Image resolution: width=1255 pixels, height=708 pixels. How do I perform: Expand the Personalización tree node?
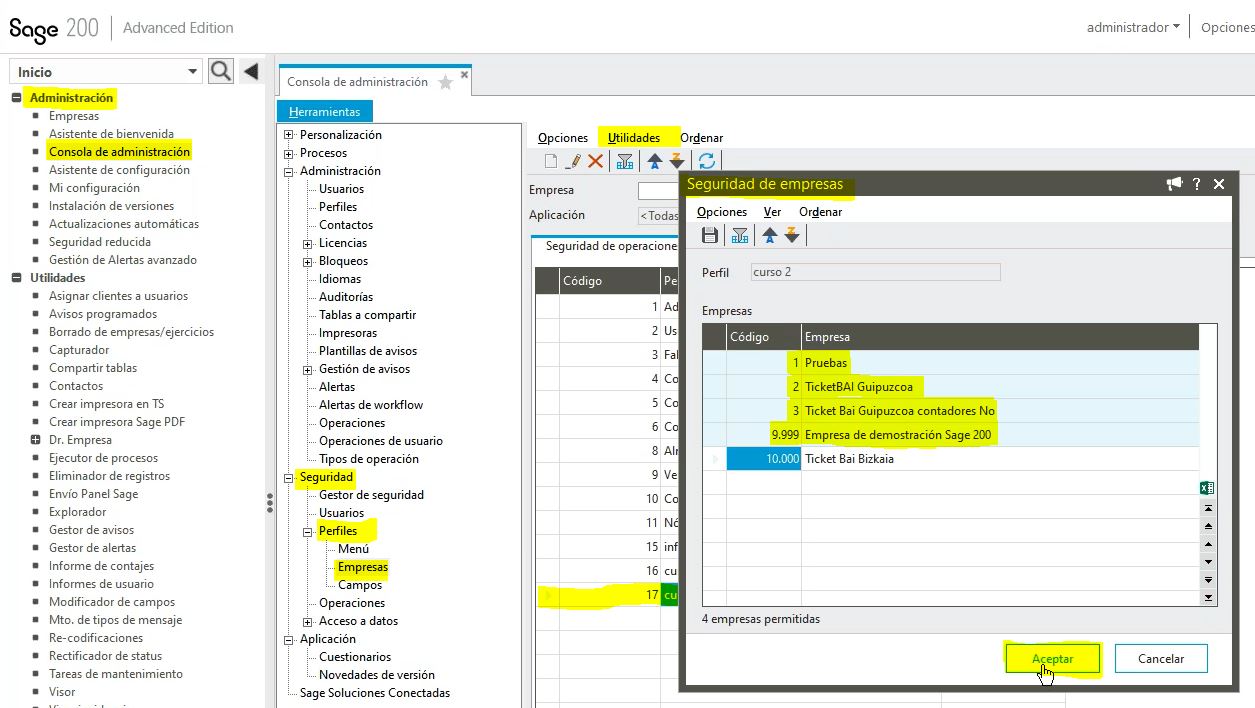pyautogui.click(x=289, y=135)
